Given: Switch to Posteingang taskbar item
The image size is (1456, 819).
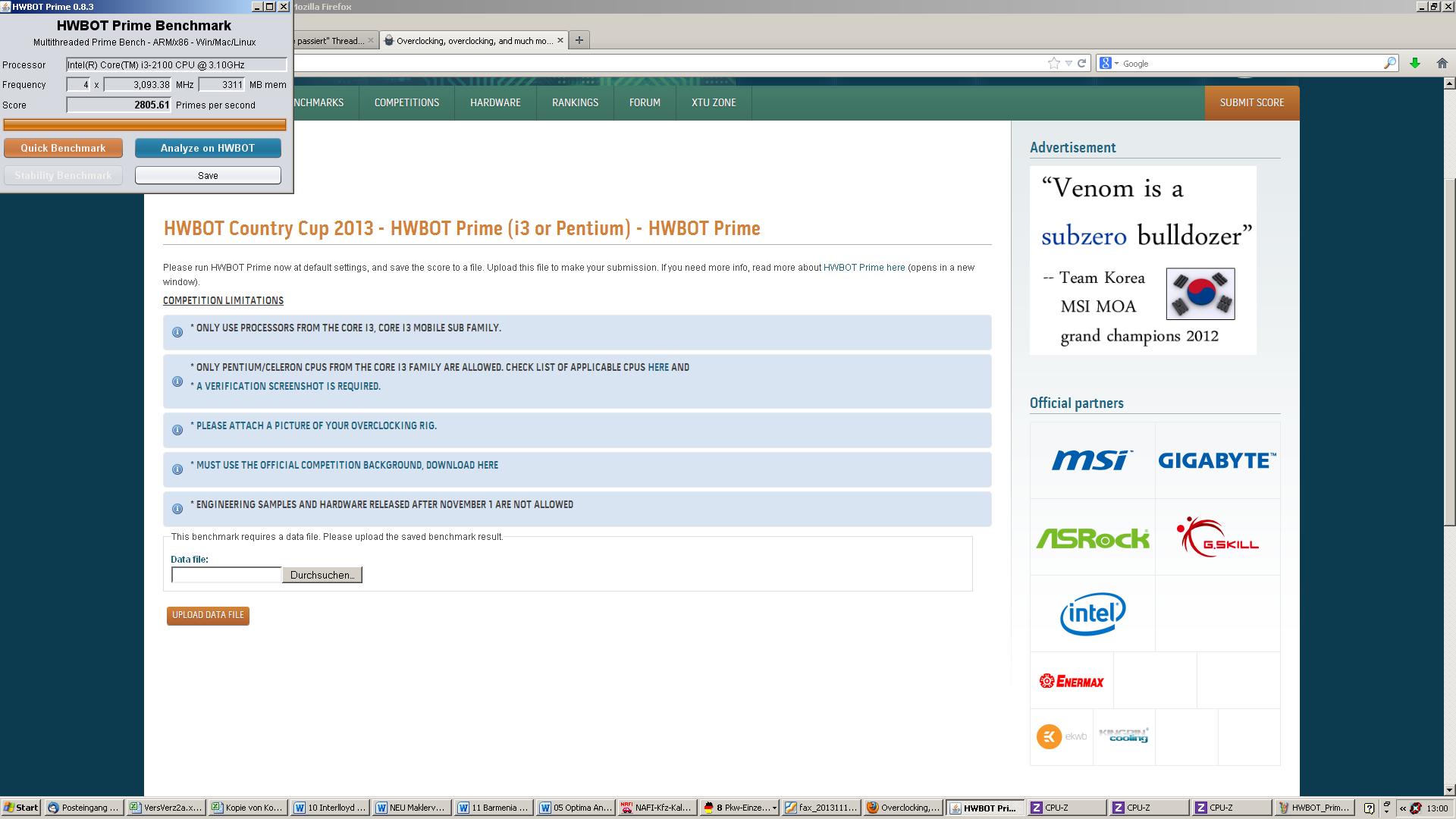Looking at the screenshot, I should tap(83, 808).
